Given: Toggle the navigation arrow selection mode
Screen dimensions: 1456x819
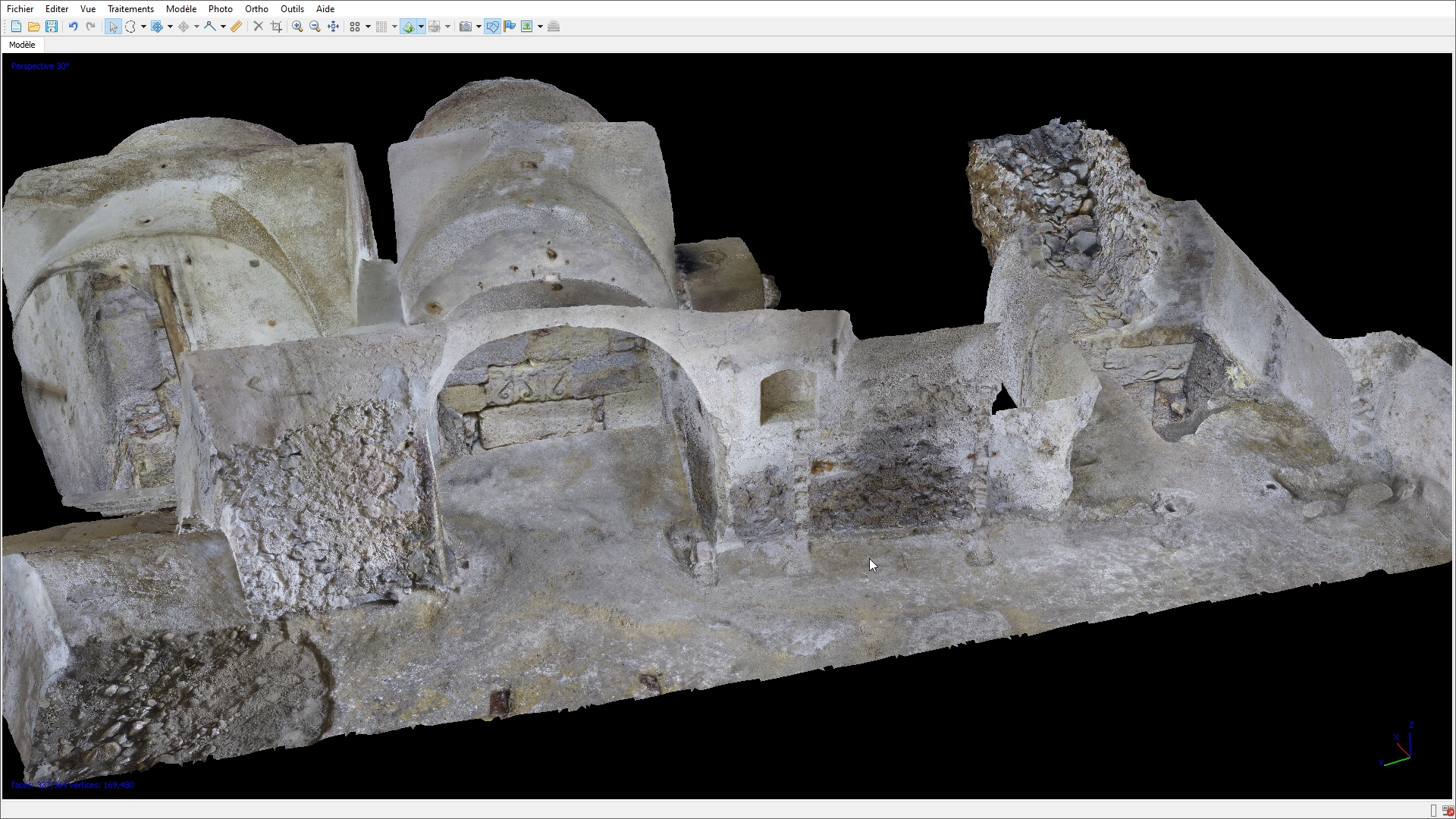Looking at the screenshot, I should point(113,27).
